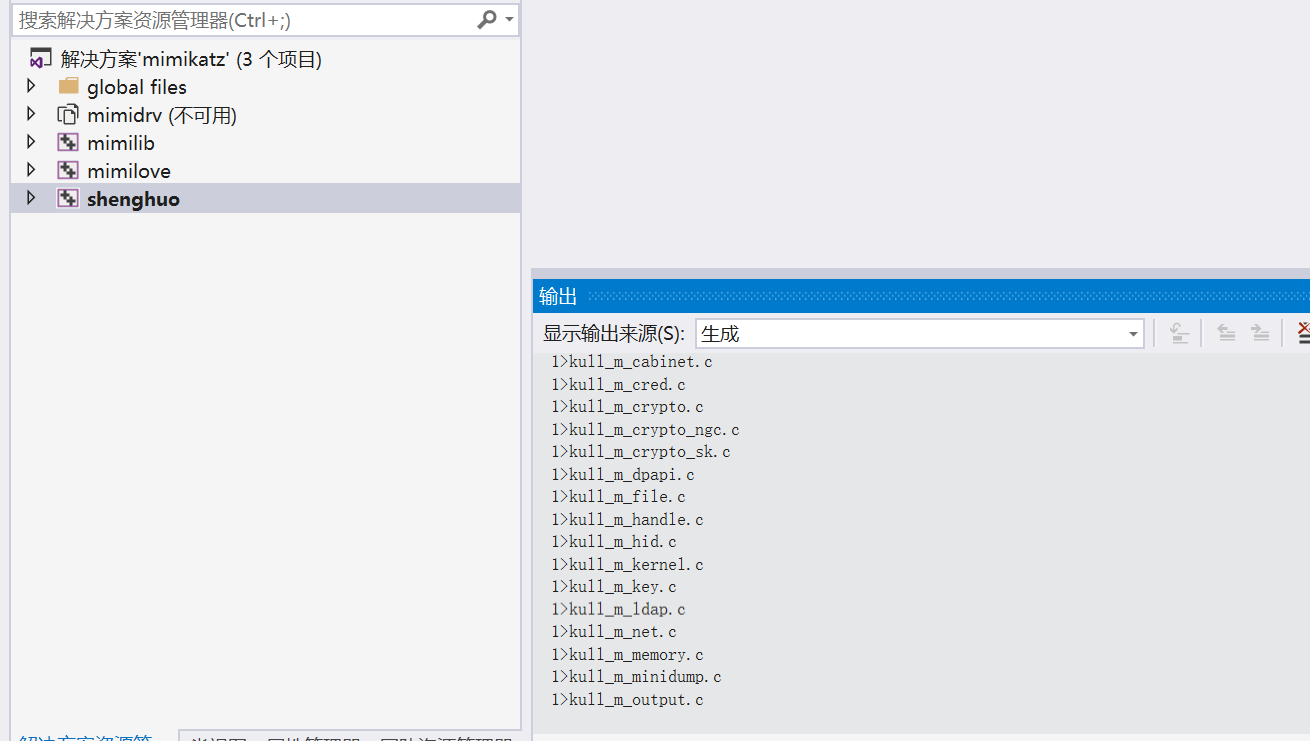
Task: Click output line kull_m_memory.c
Action: click(x=627, y=655)
